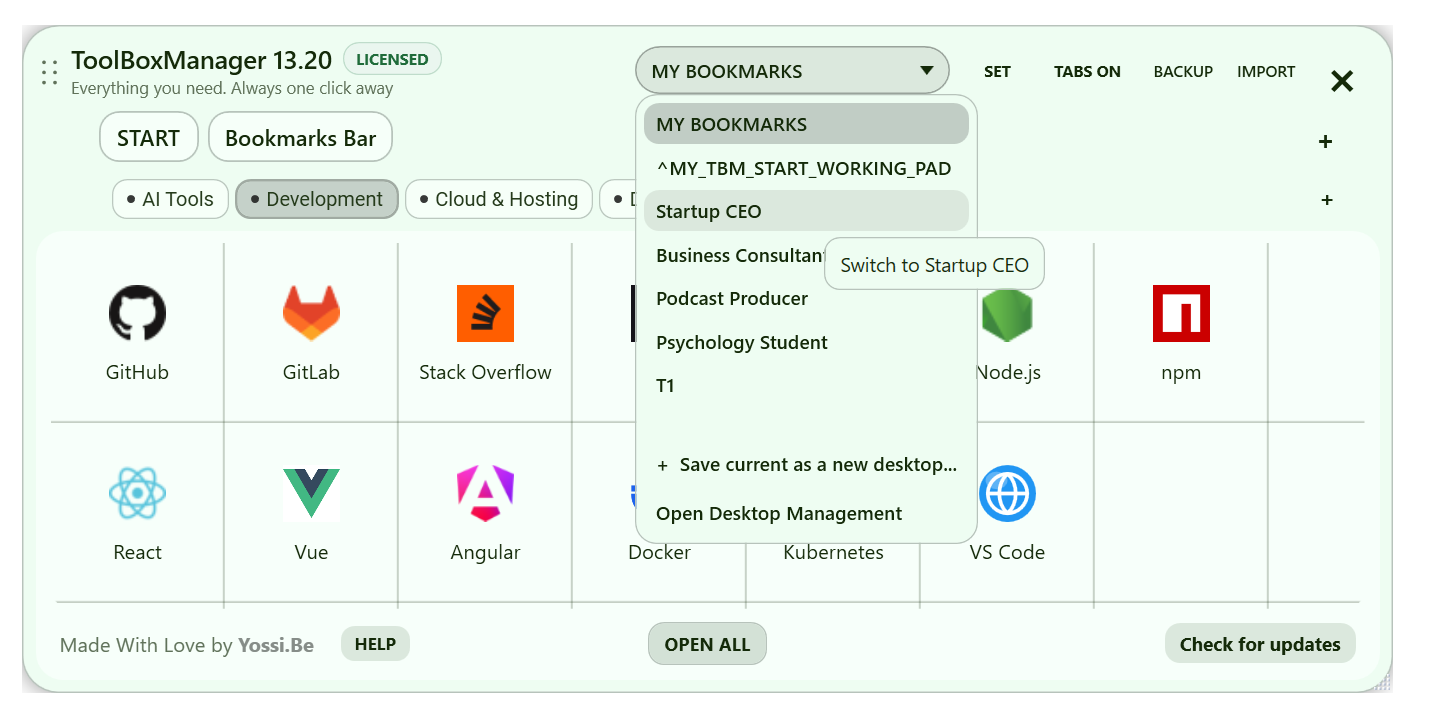The width and height of the screenshot is (1435, 713).
Task: Click the LICENSED badge
Action: click(x=392, y=59)
